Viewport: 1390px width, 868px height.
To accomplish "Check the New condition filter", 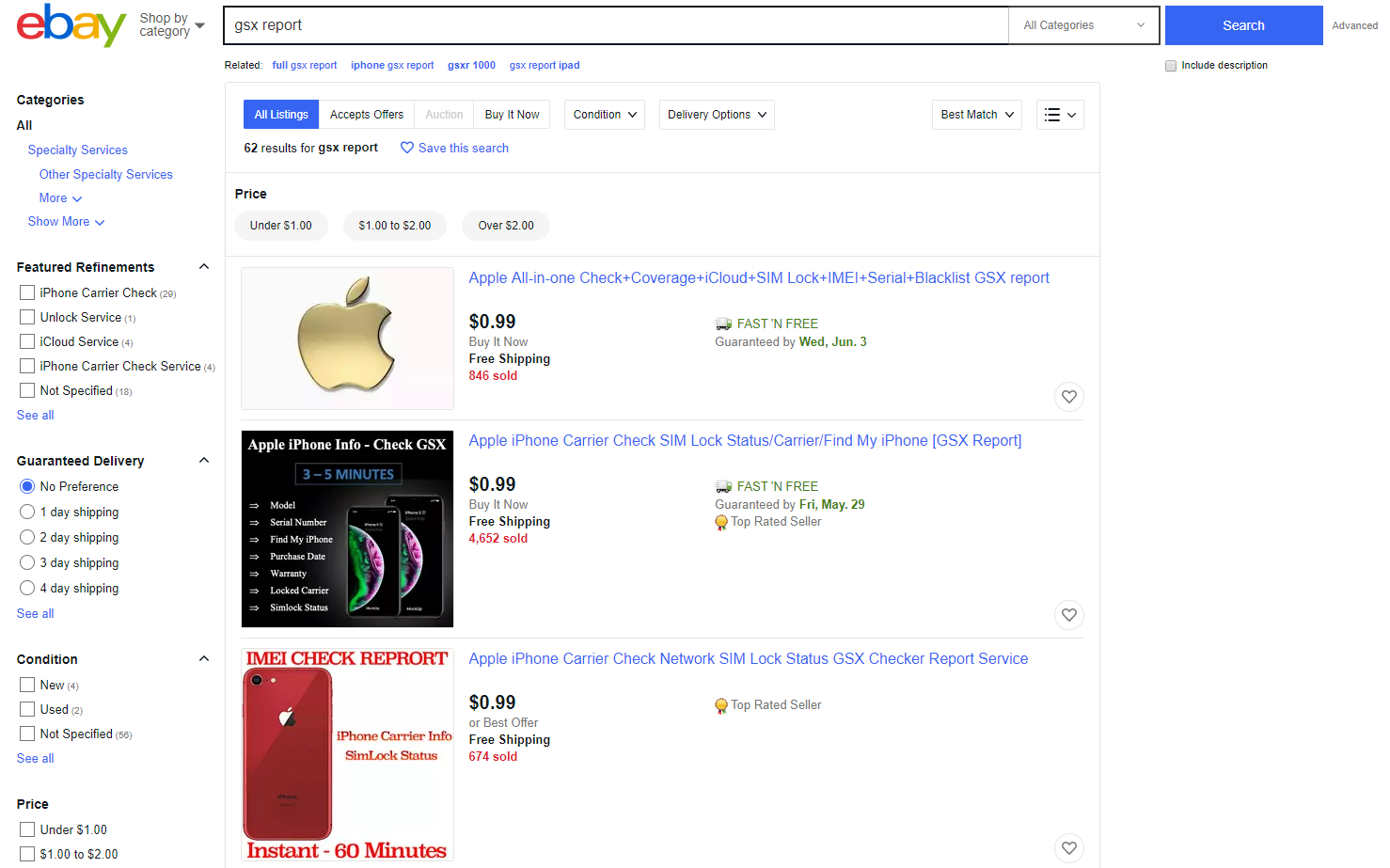I will tap(27, 685).
